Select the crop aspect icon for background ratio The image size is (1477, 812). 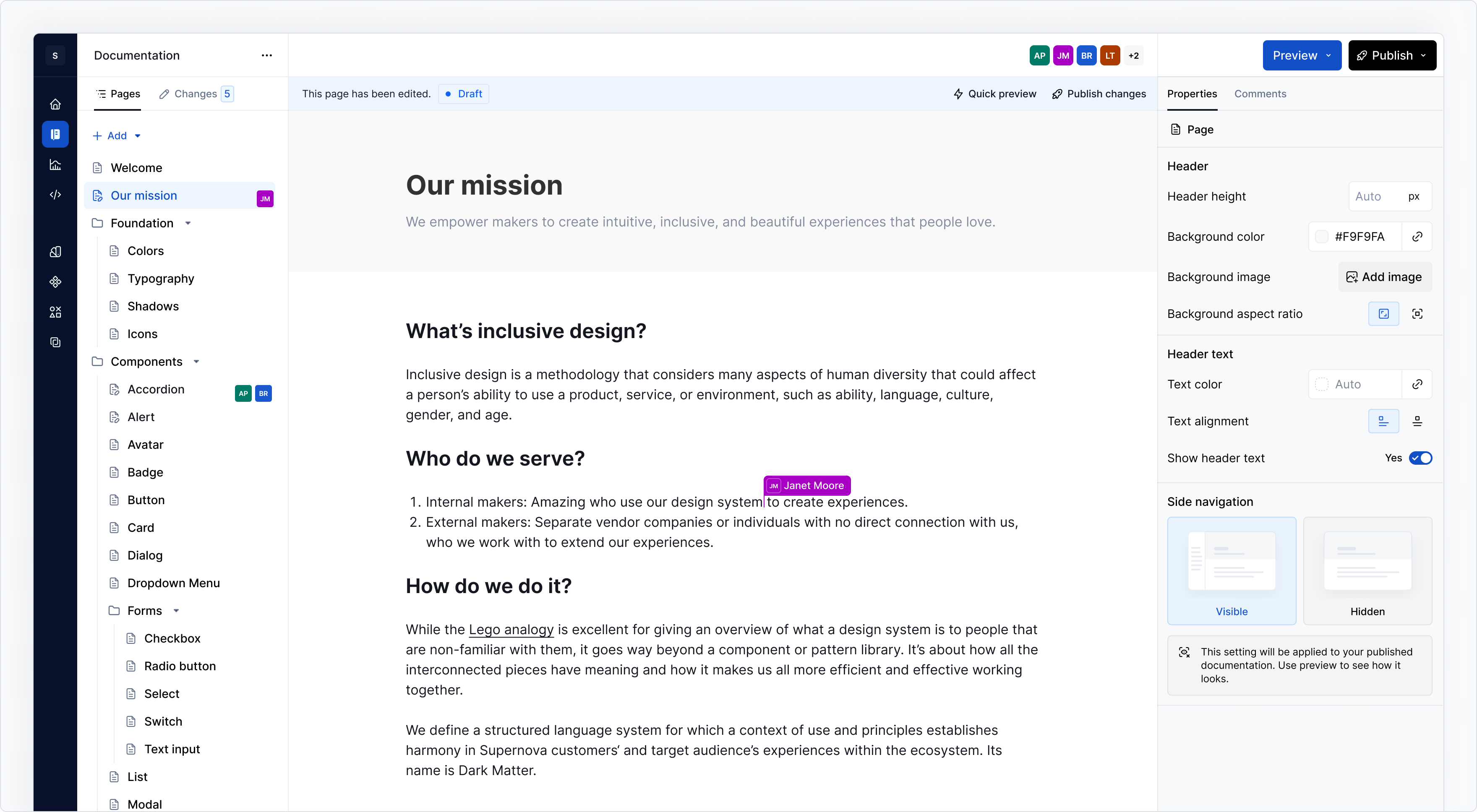click(x=1418, y=313)
